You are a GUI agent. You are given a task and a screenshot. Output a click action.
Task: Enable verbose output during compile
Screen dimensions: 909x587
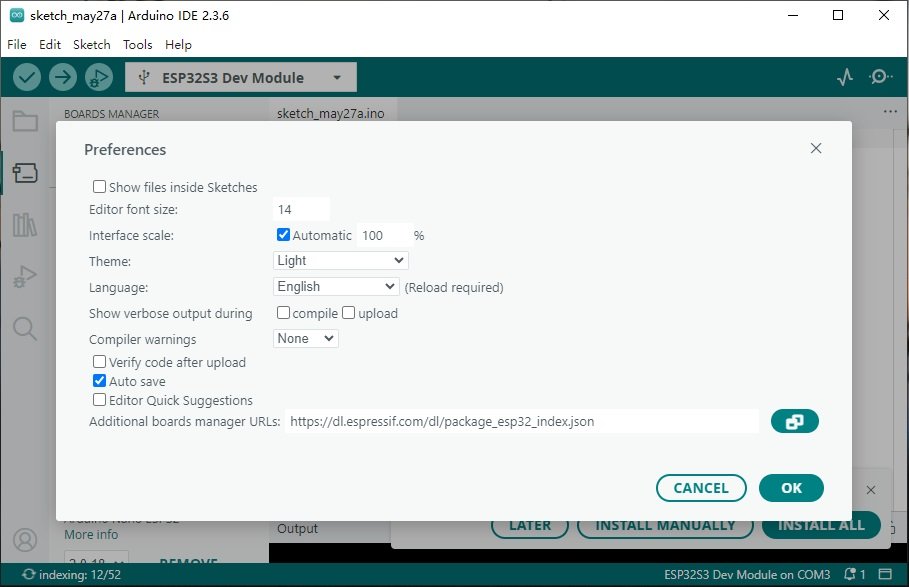[283, 313]
